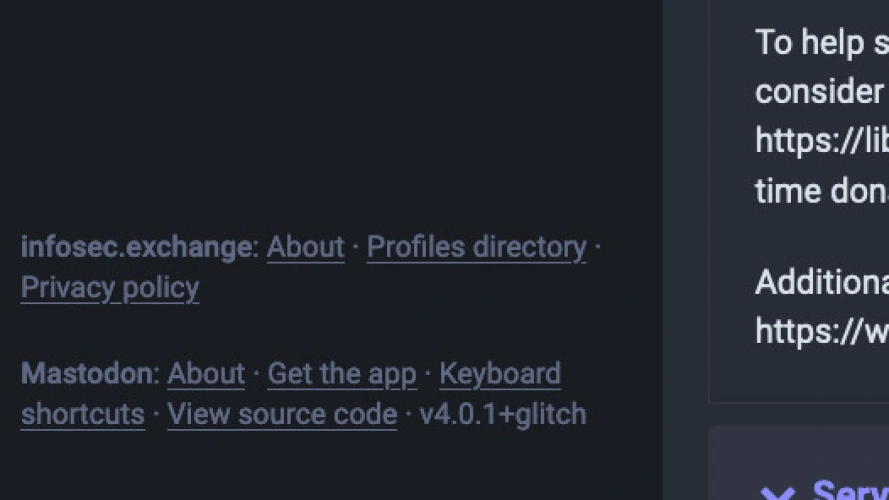The width and height of the screenshot is (889, 500).
Task: Click the word "consider" in the description
Action: (819, 91)
